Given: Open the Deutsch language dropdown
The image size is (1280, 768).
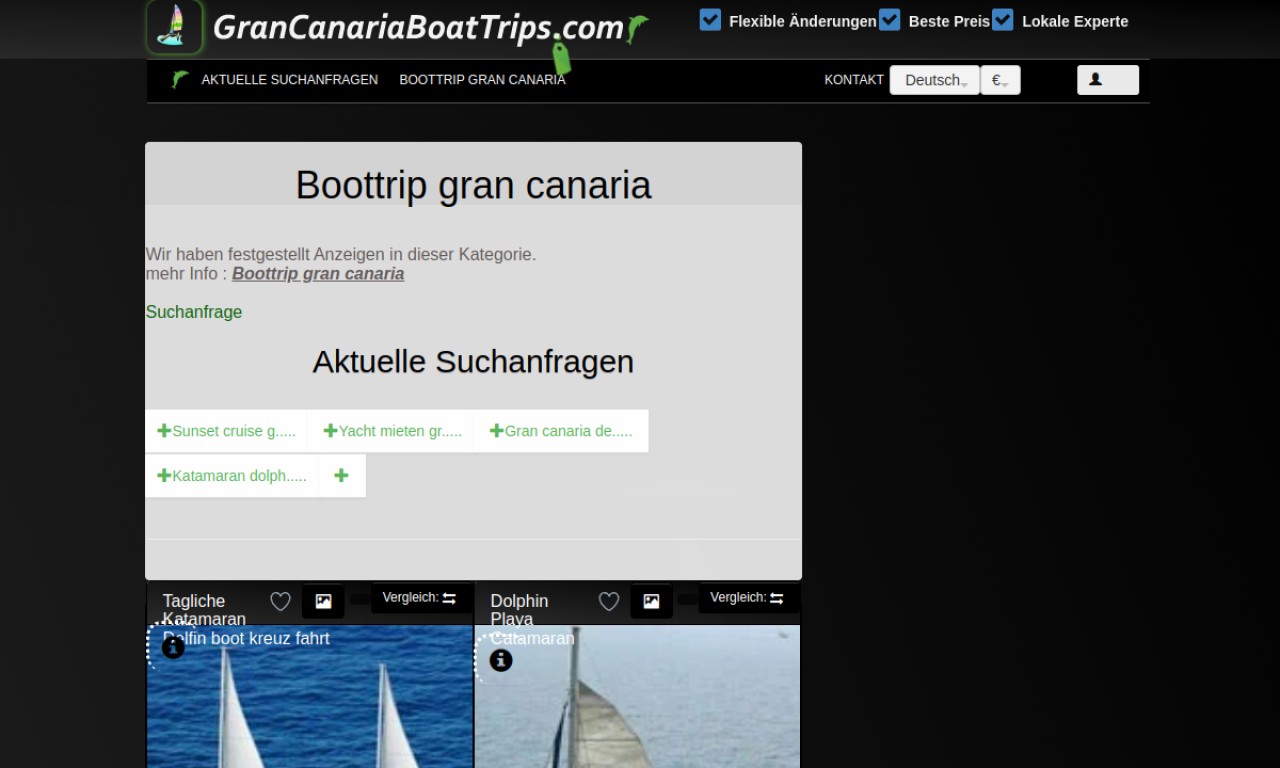Looking at the screenshot, I should coord(934,80).
